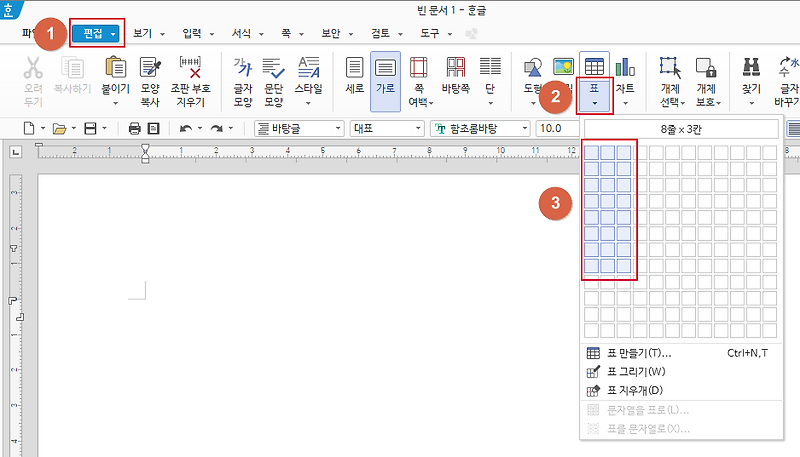Viewport: 800px width, 457px height.
Task: Expand the undo history dropdown arrow
Action: click(x=200, y=129)
